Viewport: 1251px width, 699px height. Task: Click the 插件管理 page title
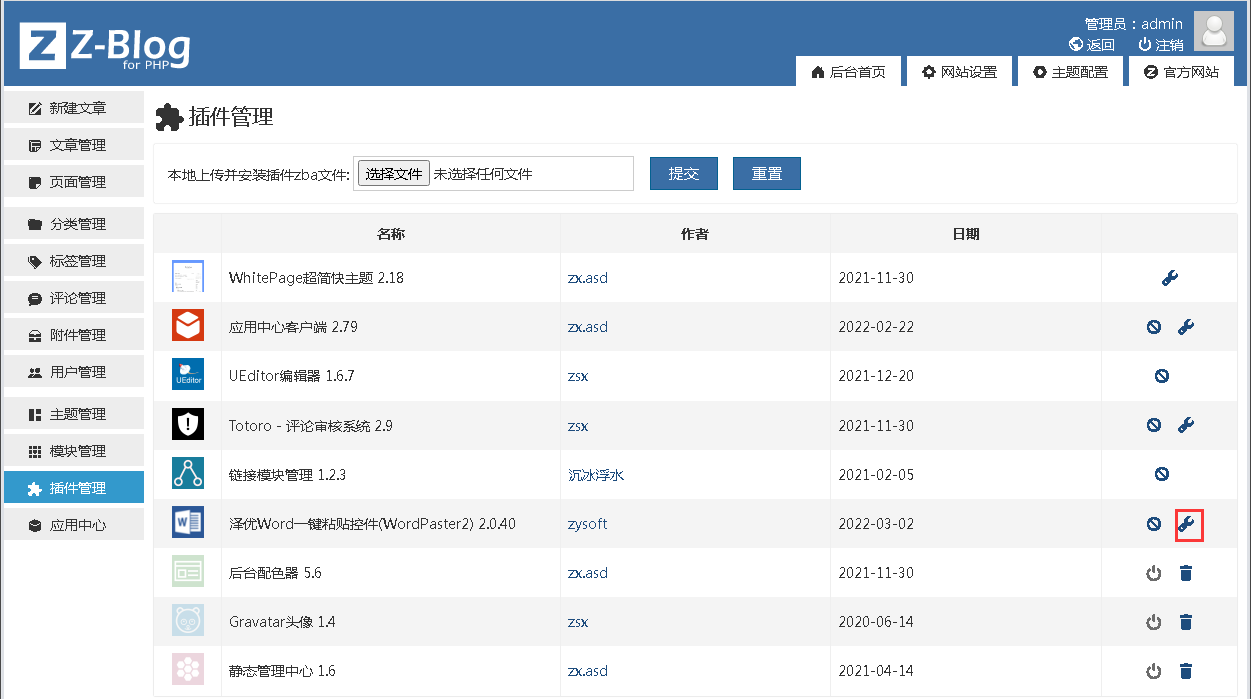coord(231,117)
